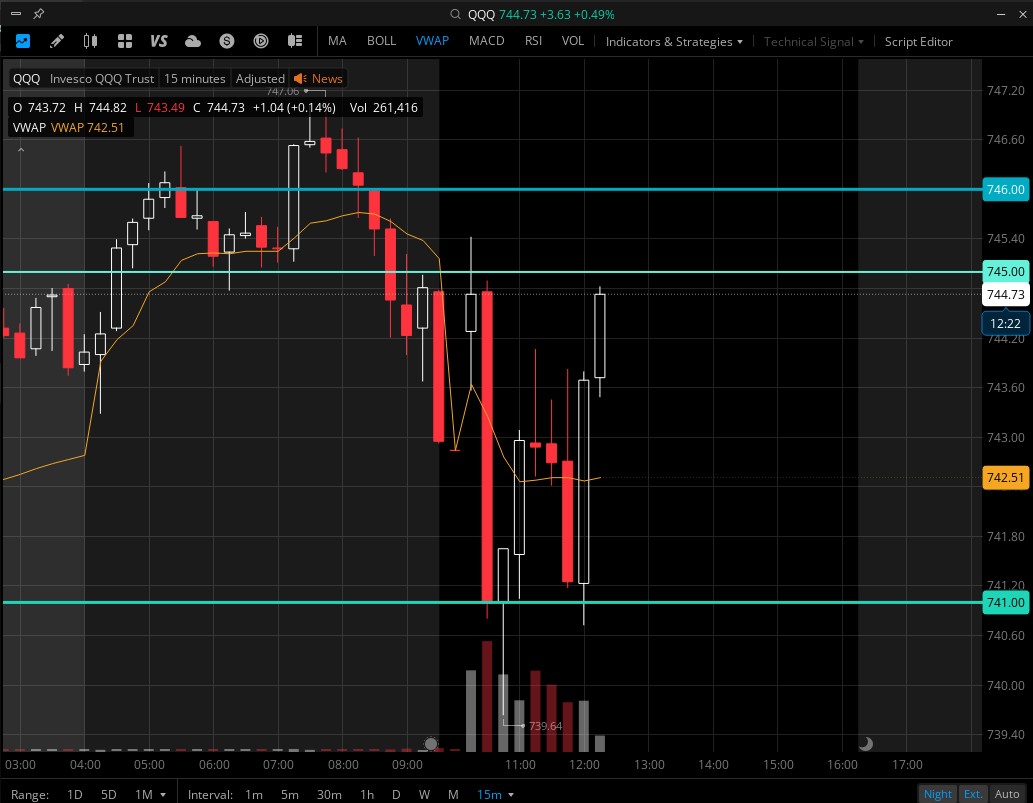This screenshot has width=1033, height=803.
Task: Click the Invesco QQQ Trust name label
Action: (x=102, y=78)
